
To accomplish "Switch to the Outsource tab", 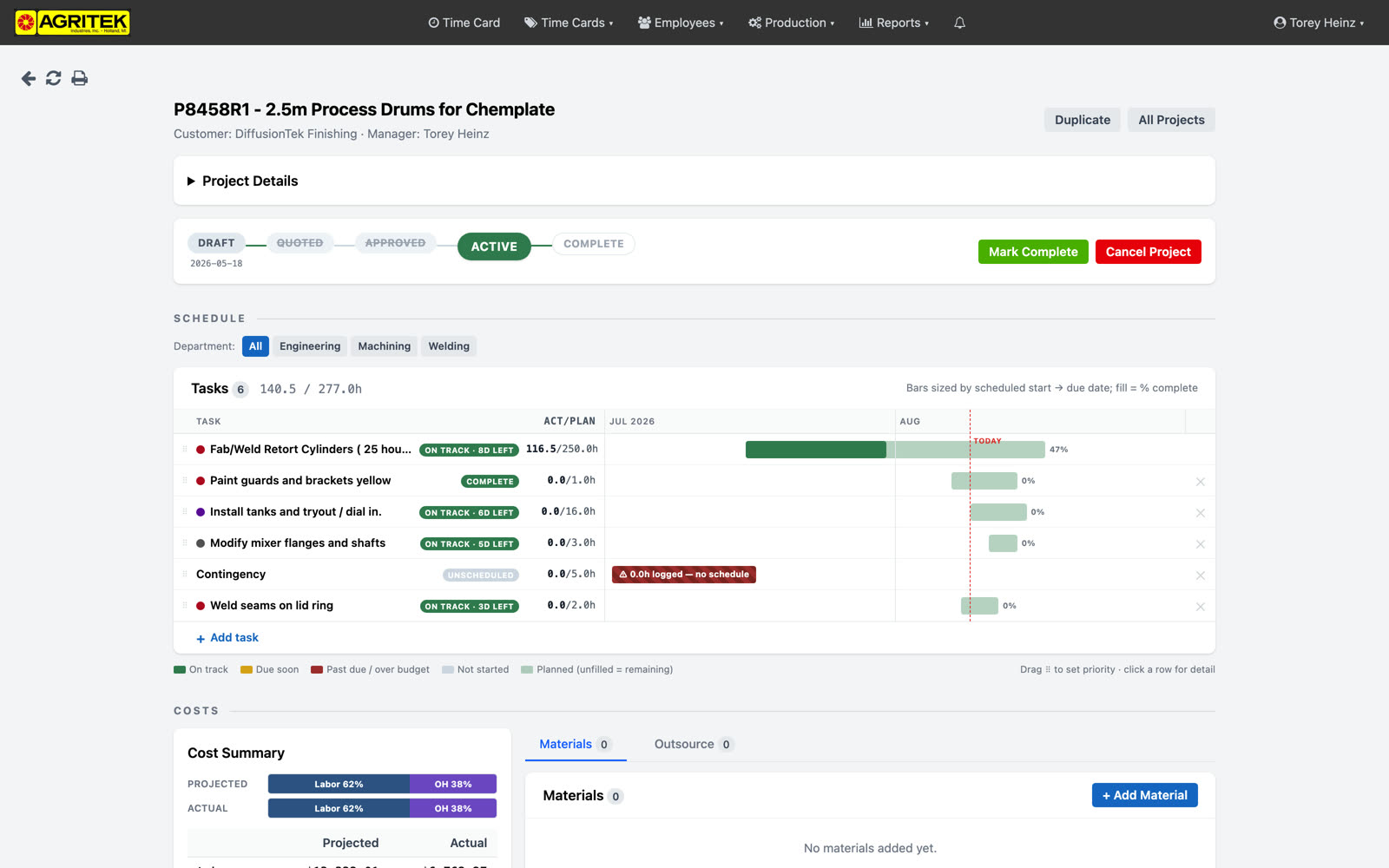I will (x=694, y=744).
